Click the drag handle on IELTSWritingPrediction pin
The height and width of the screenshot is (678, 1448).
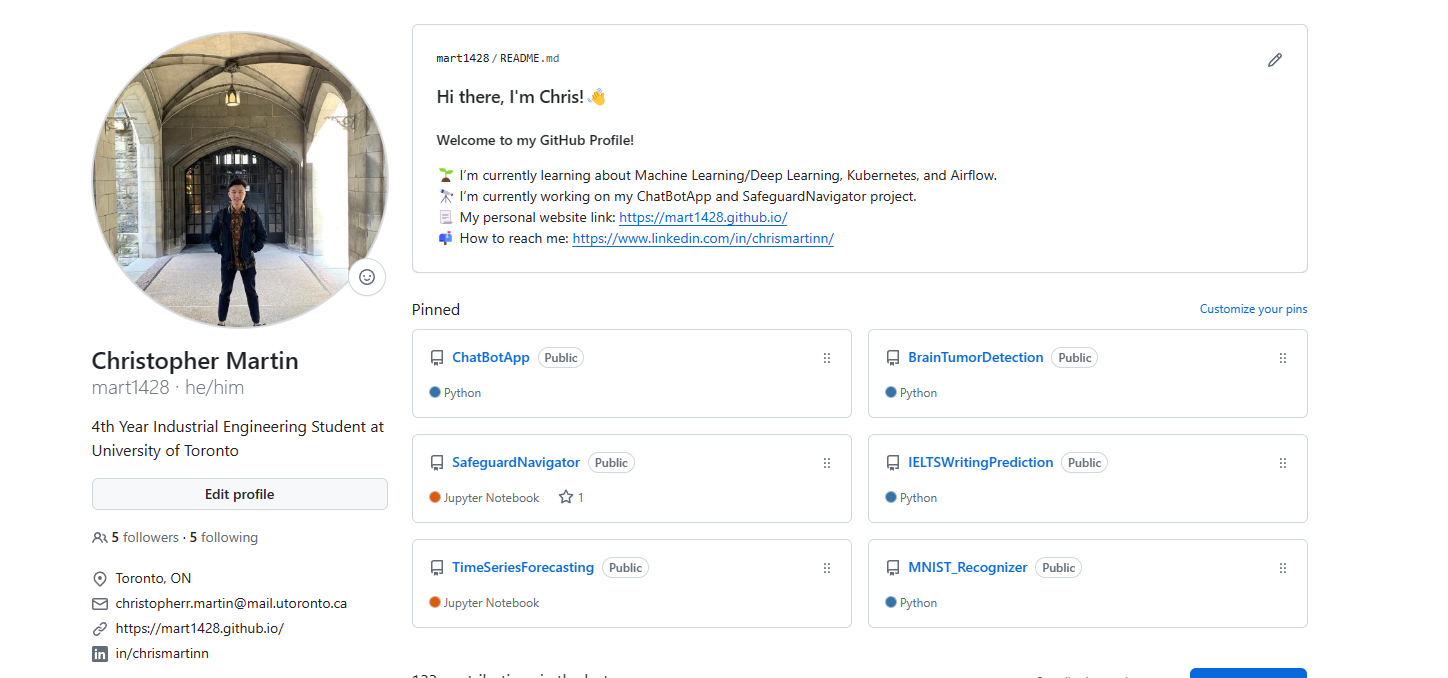point(1283,463)
